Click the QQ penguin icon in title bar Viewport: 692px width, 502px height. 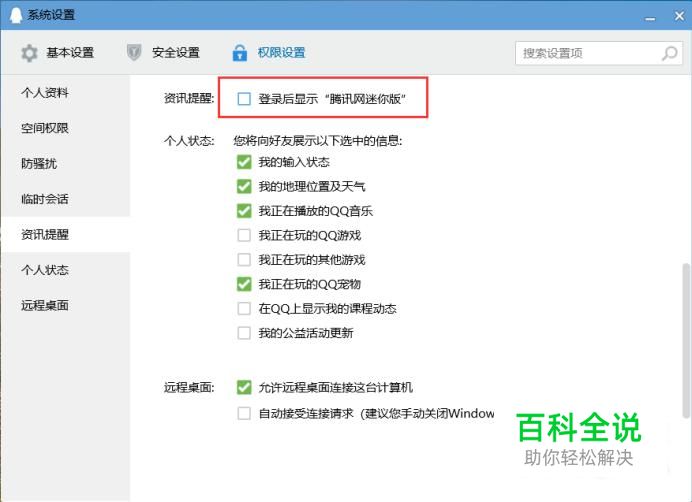point(16,14)
